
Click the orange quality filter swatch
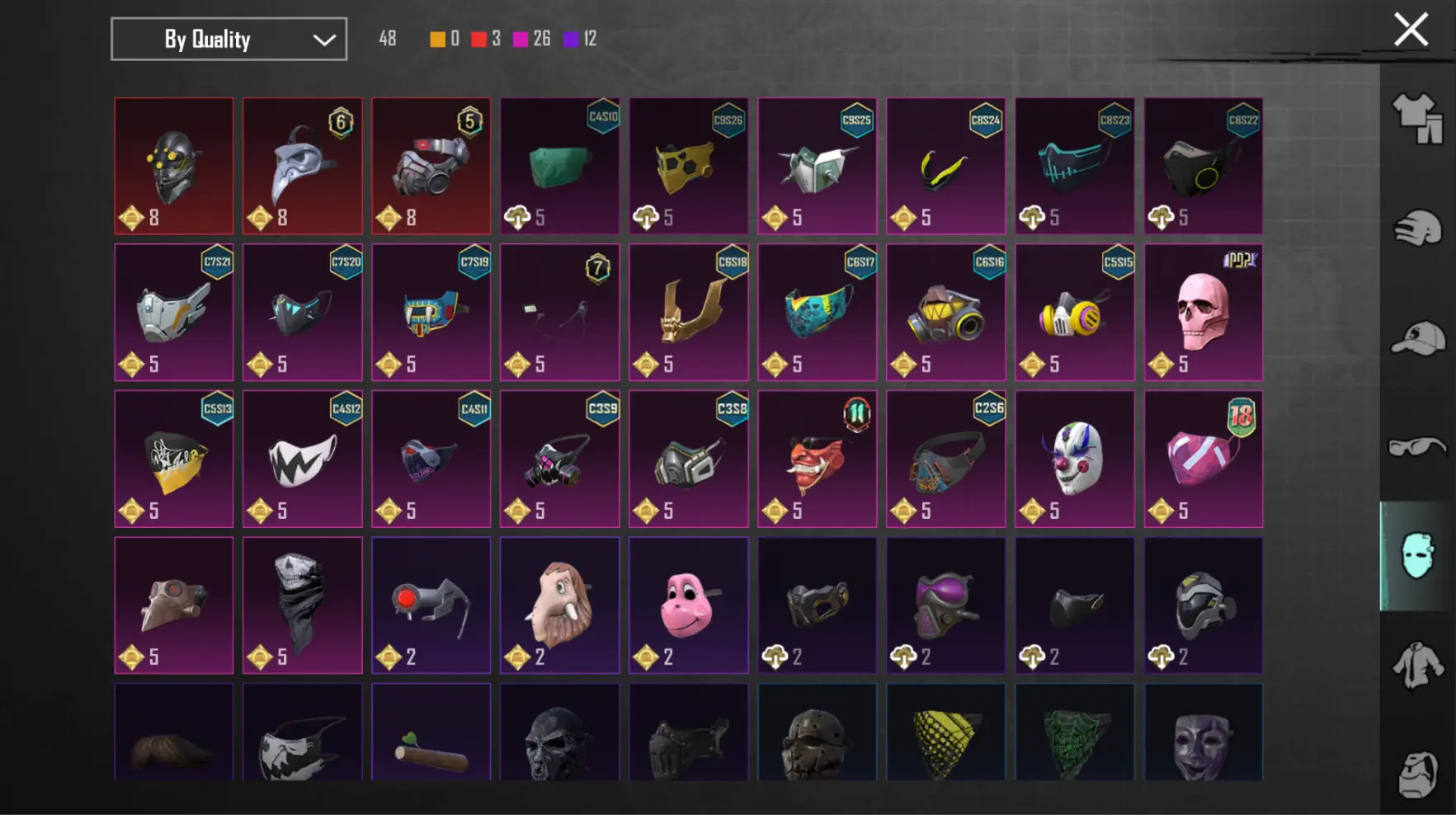click(437, 39)
